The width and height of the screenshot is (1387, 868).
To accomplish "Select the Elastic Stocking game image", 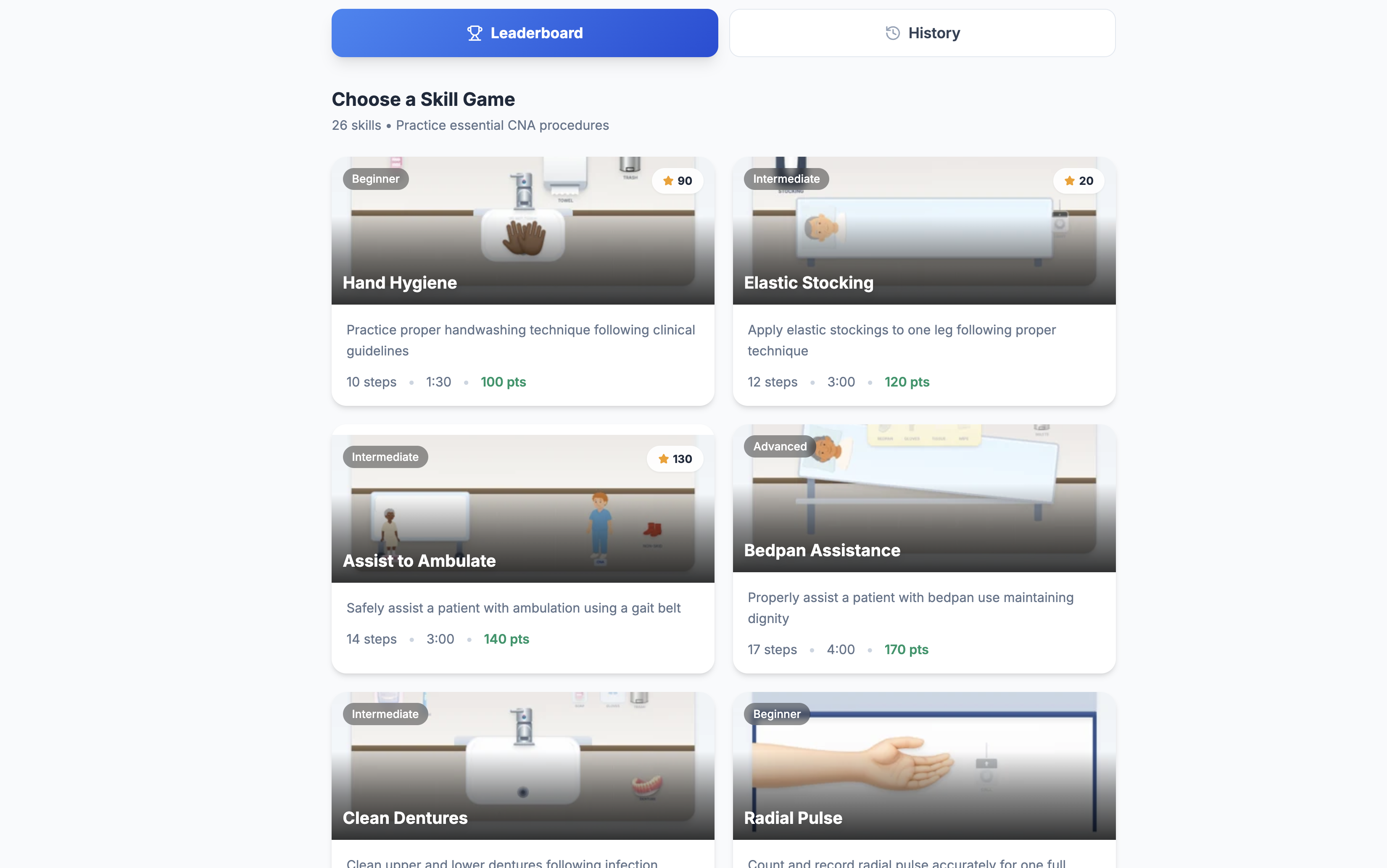I will coord(923,231).
